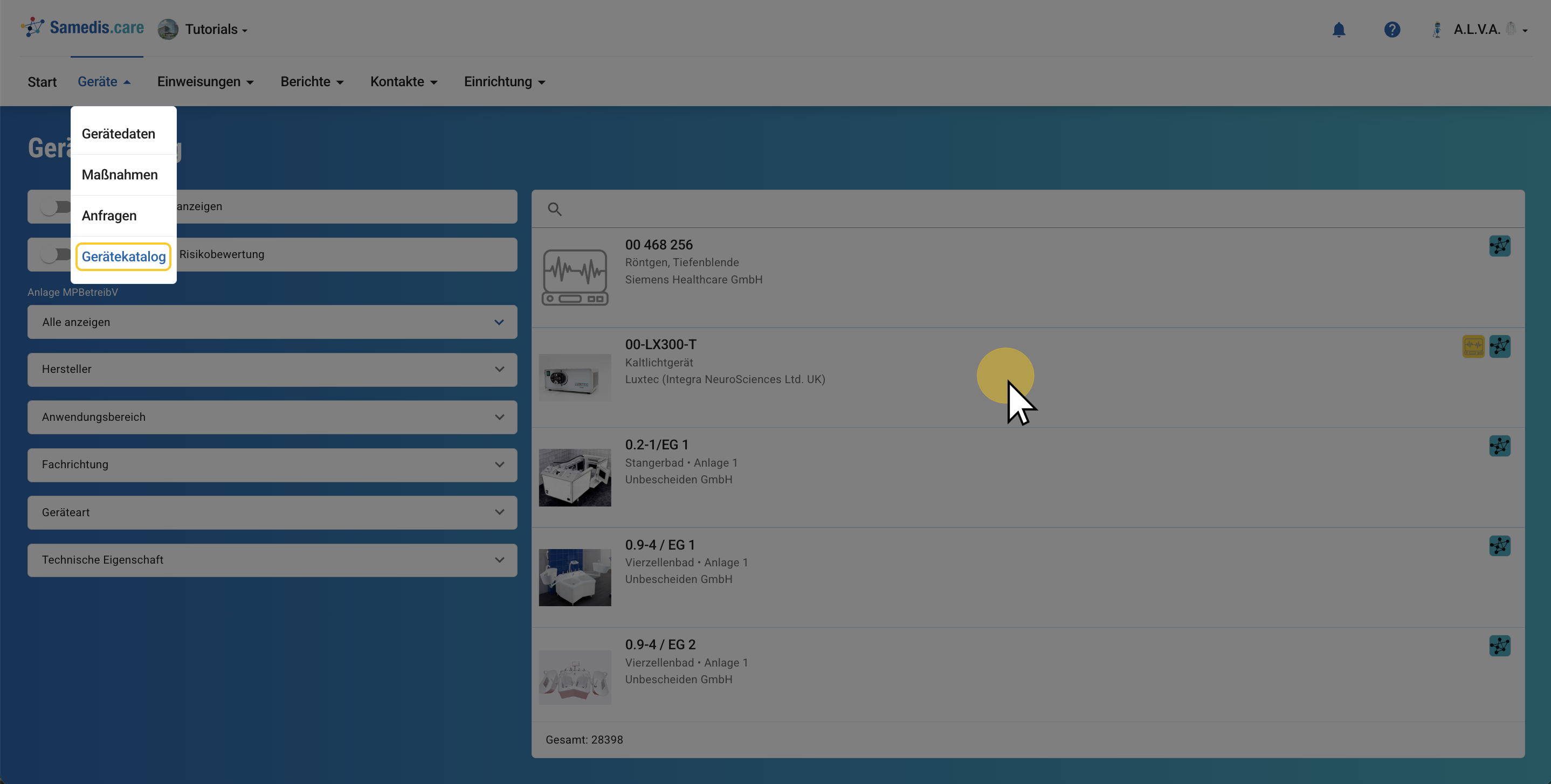Click the Samedis.care logo
Screen dimensions: 1551x784
(82, 27)
